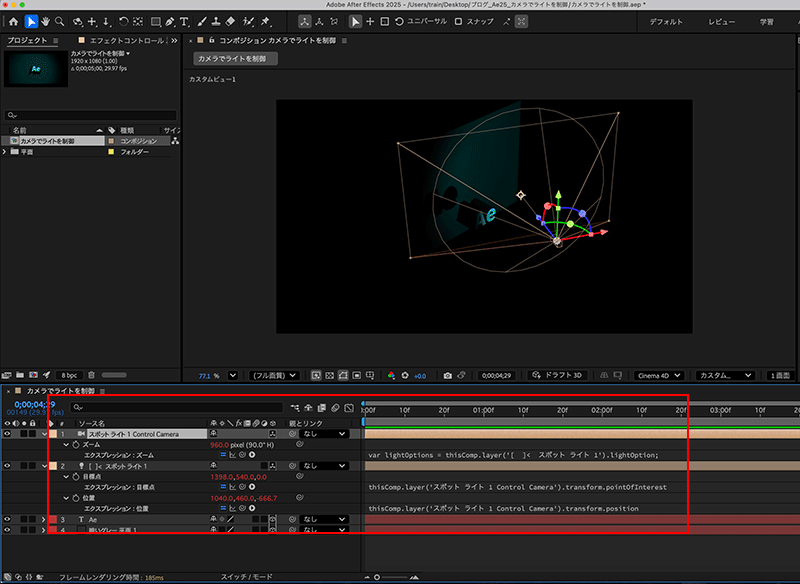Select the Hand tool
This screenshot has height=584, width=800.
[x=46, y=21]
